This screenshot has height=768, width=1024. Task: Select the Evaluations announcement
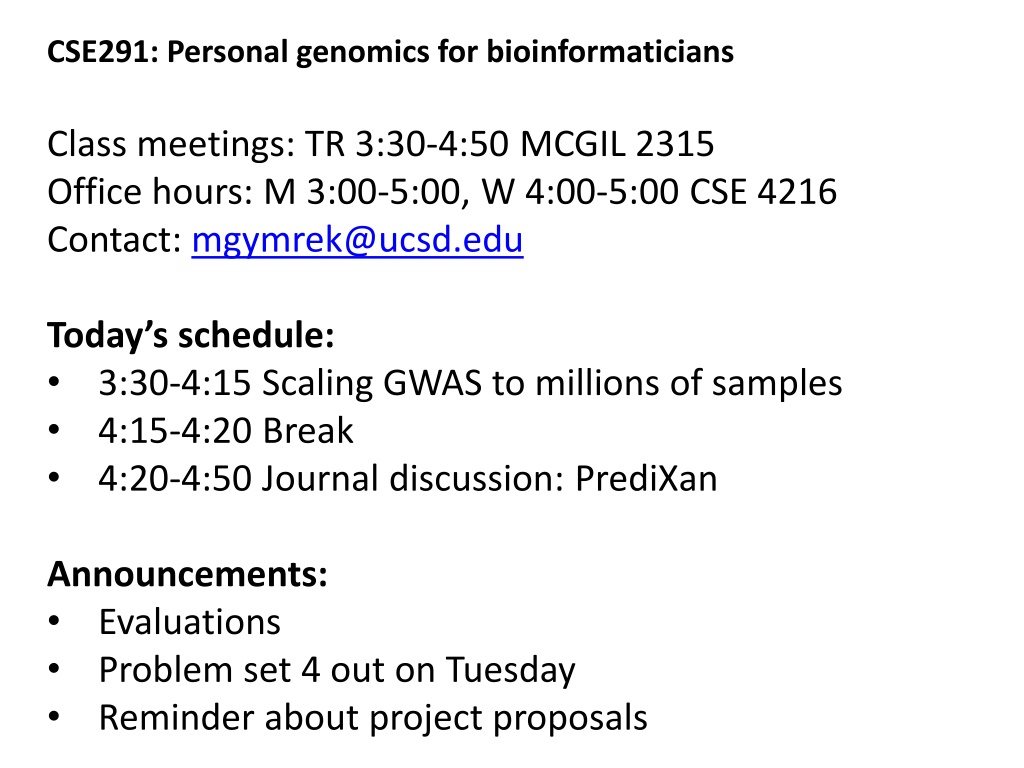189,622
